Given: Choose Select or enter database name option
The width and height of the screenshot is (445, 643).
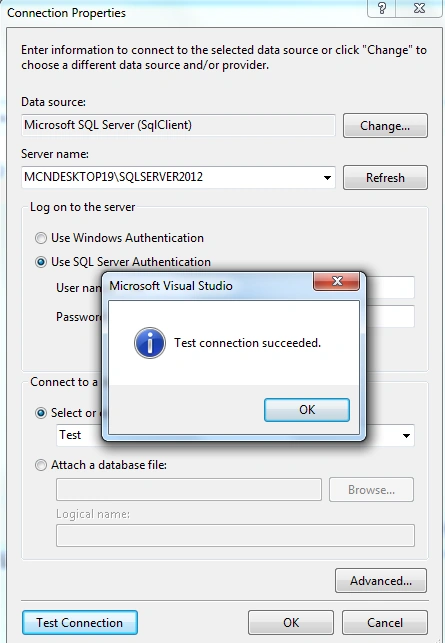Looking at the screenshot, I should [41, 413].
